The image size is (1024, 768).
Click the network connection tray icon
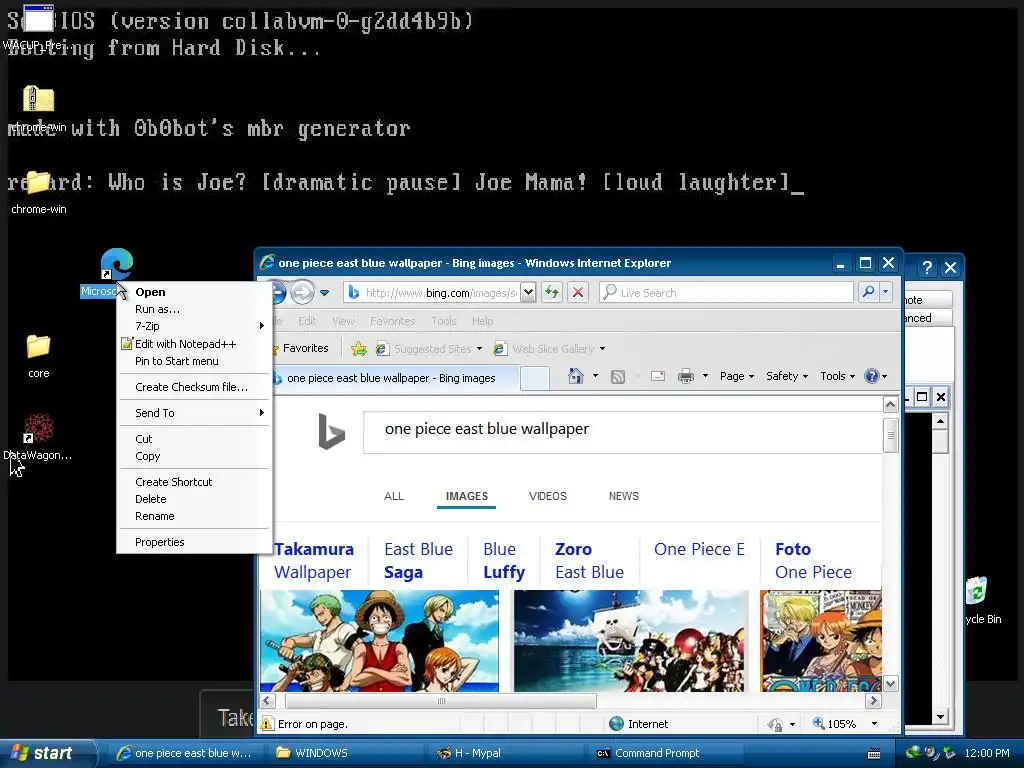coord(914,753)
